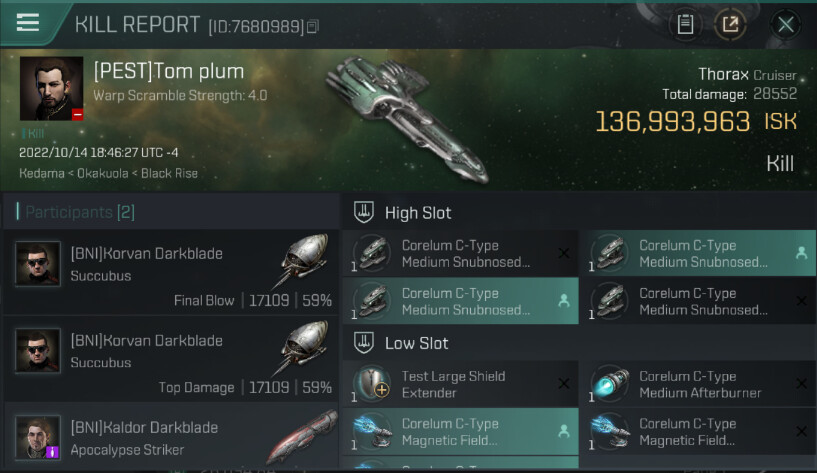The width and height of the screenshot is (817, 473).
Task: Select Kaldor Darkblade participant row
Action: (x=171, y=437)
